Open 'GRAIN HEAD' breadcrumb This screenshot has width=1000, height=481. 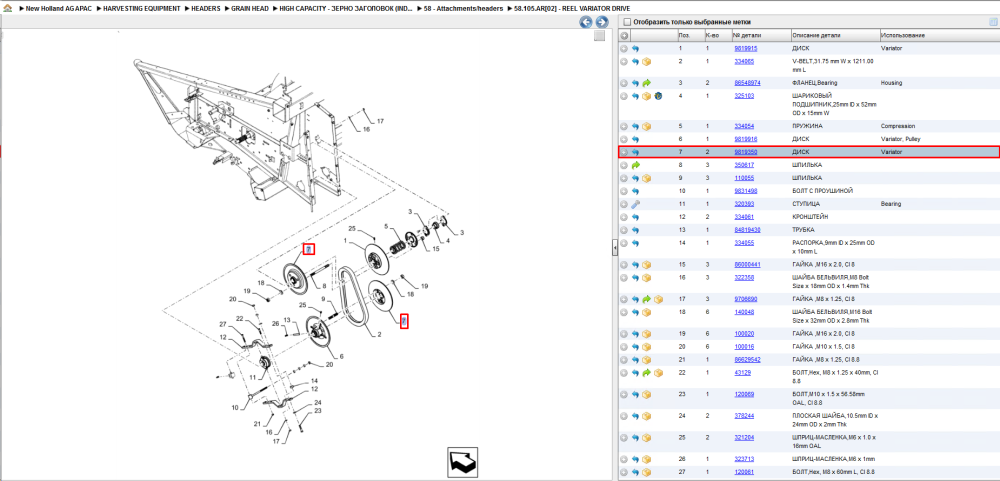[x=250, y=9]
